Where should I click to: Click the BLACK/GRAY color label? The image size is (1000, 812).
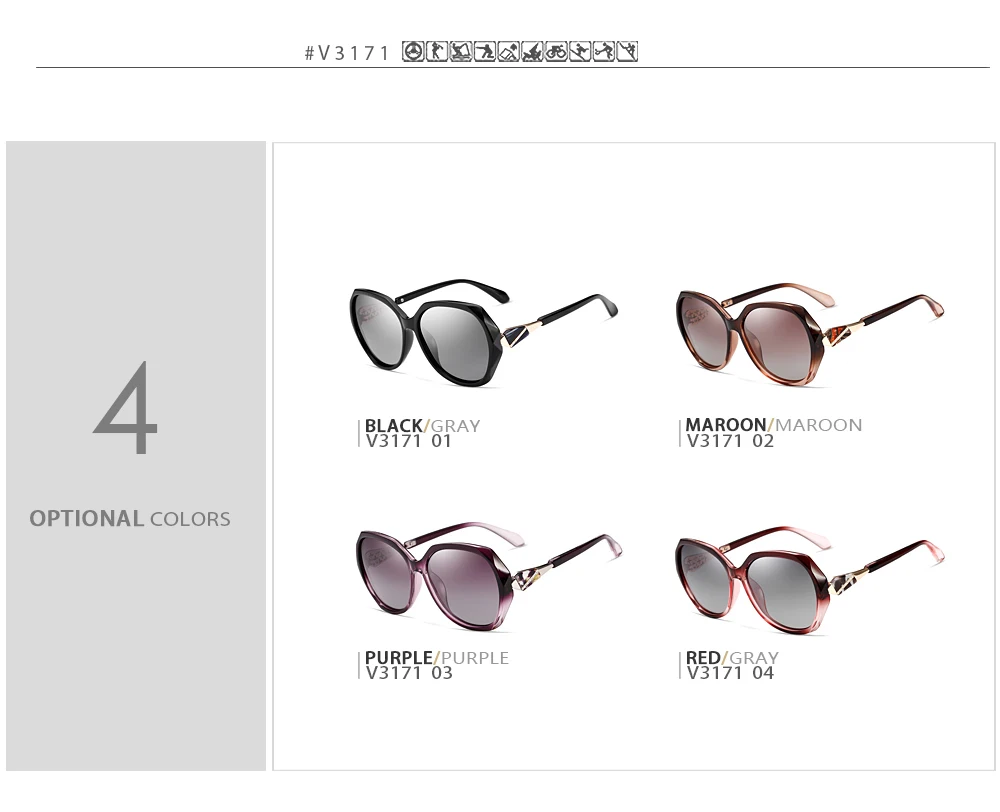coord(422,425)
